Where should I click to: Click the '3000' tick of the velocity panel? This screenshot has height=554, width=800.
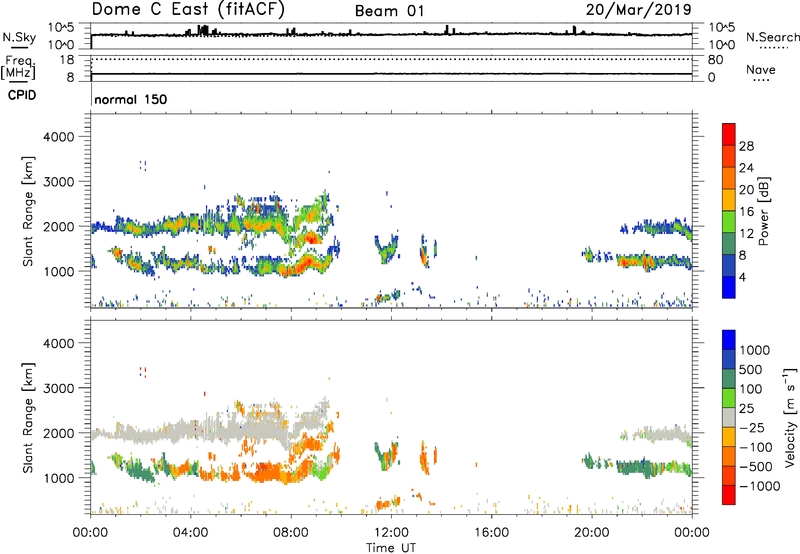coord(58,388)
